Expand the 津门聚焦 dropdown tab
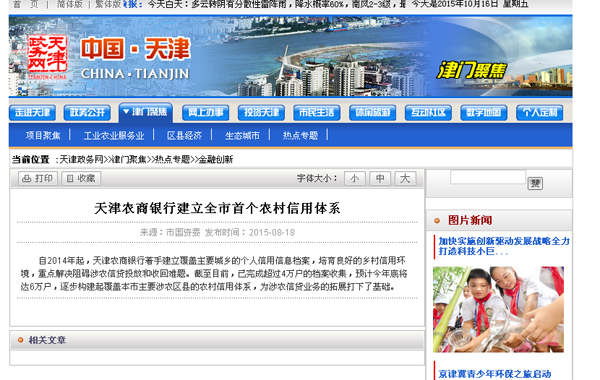Image resolution: width=600 pixels, height=380 pixels. 145,112
